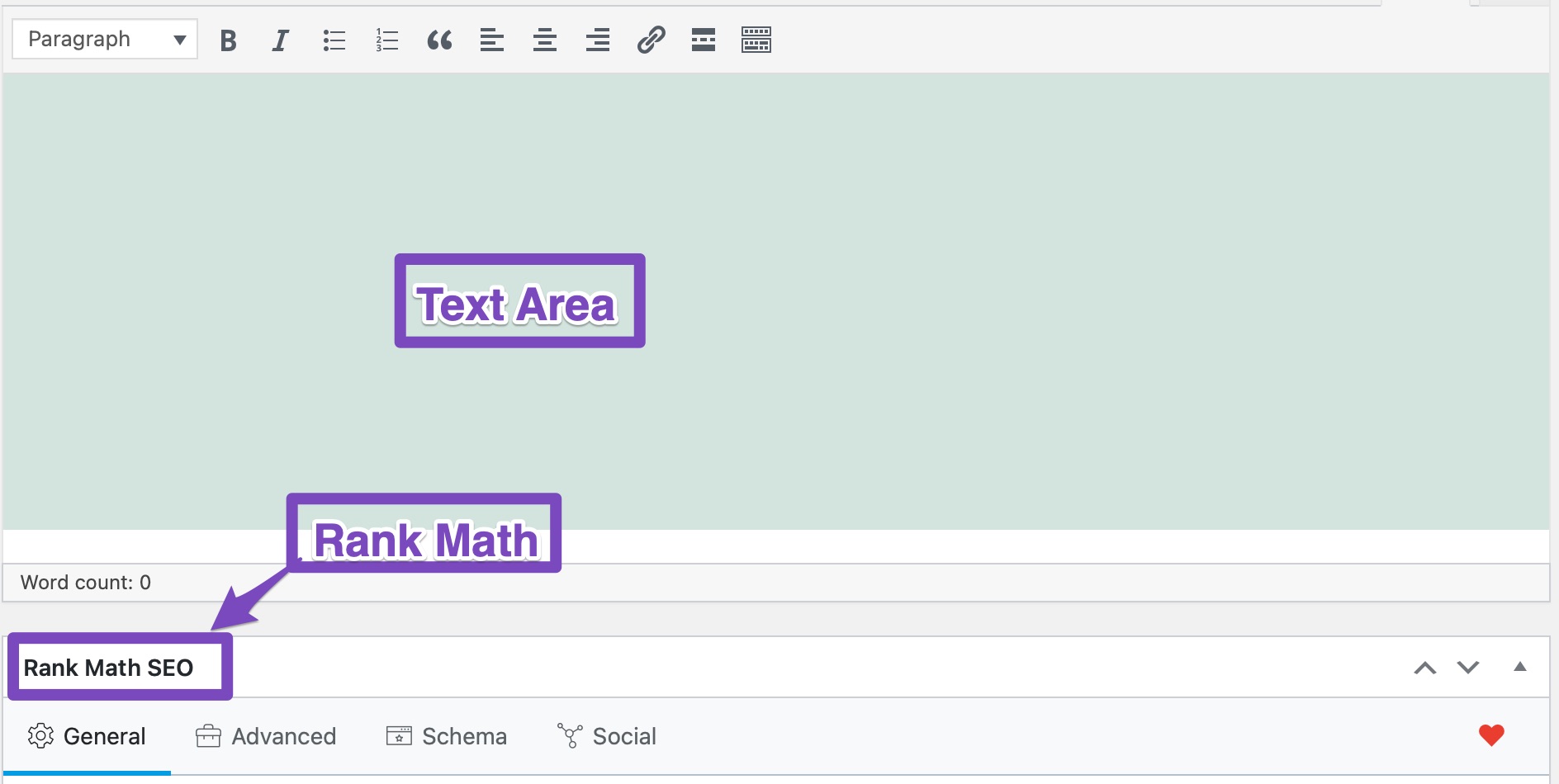Open the Toolbar Toggle kitchen sink

click(756, 39)
